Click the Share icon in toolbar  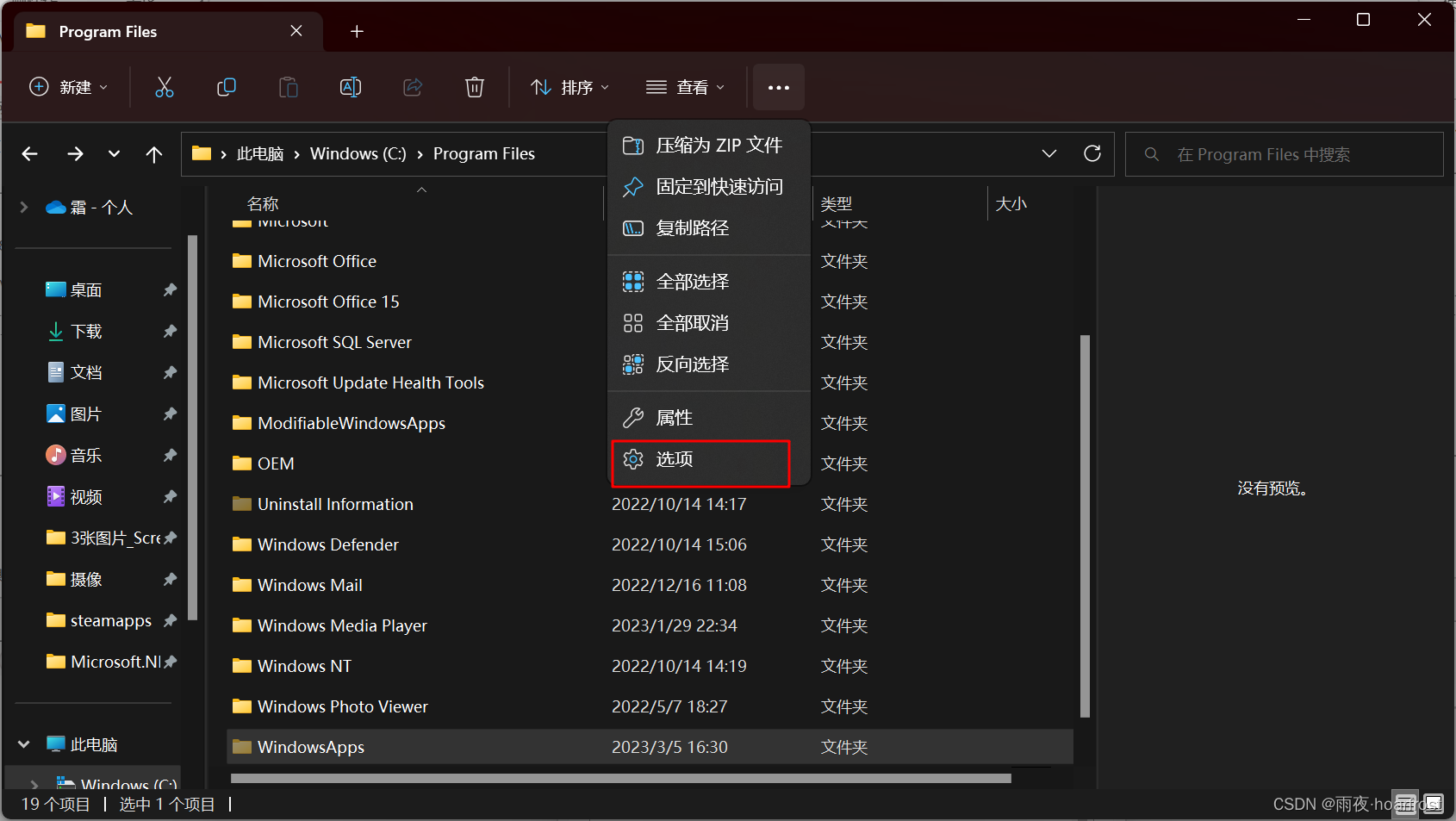click(x=413, y=87)
